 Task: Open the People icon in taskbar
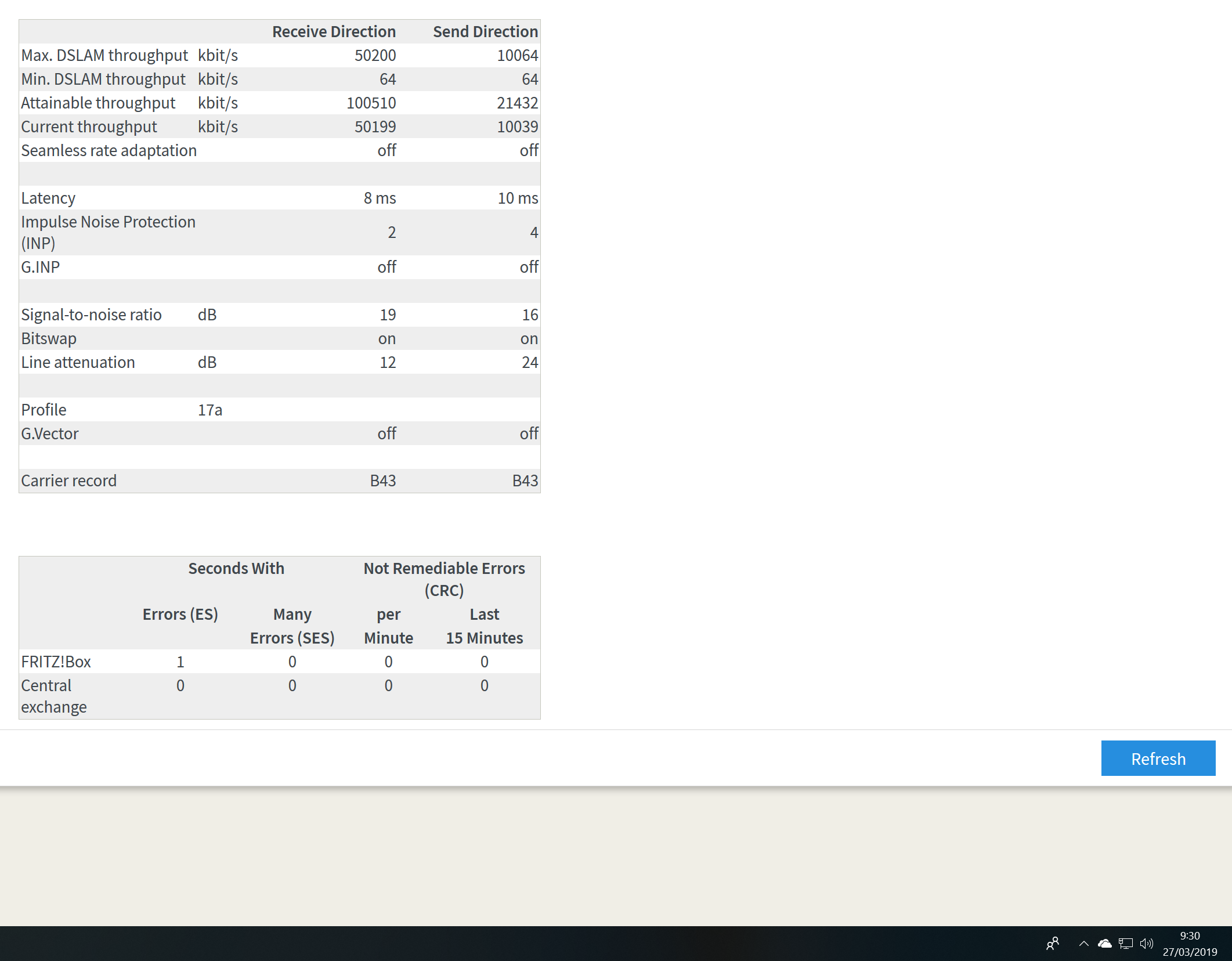point(1052,944)
